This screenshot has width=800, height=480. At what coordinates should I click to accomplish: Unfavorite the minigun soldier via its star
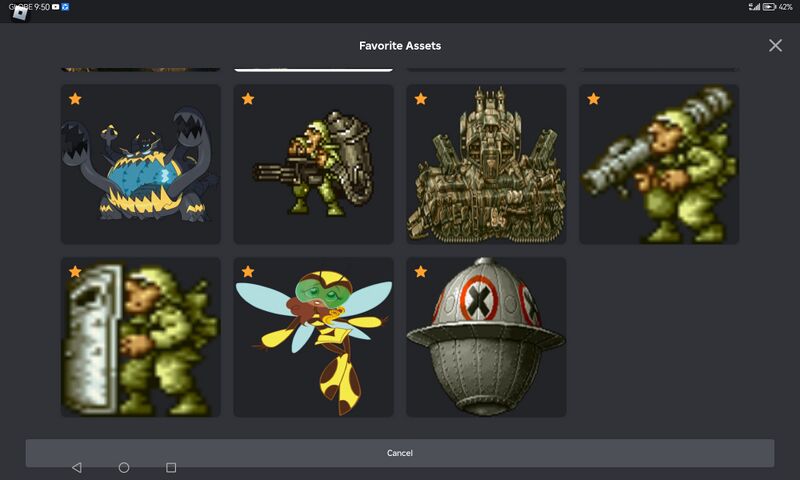click(x=248, y=99)
